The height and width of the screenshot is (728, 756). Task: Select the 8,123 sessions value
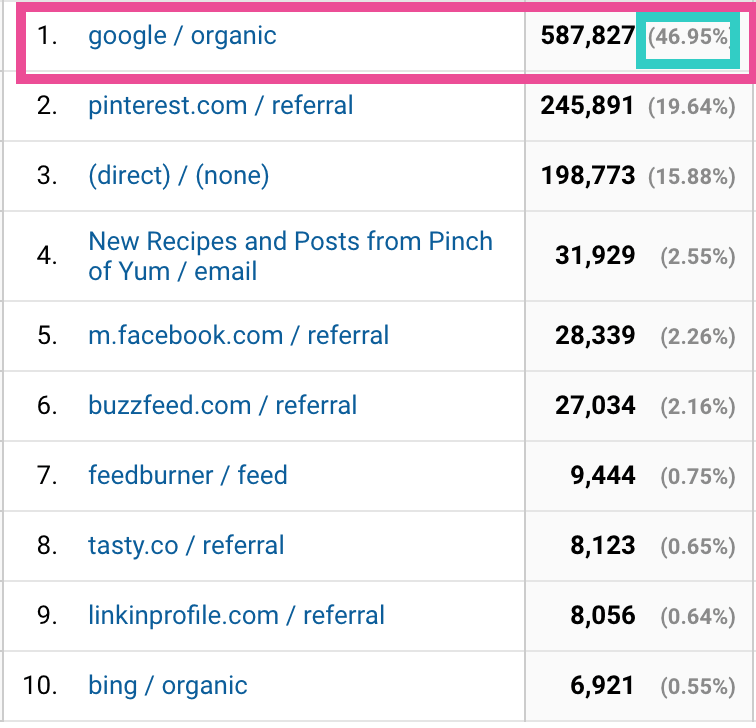(x=603, y=546)
